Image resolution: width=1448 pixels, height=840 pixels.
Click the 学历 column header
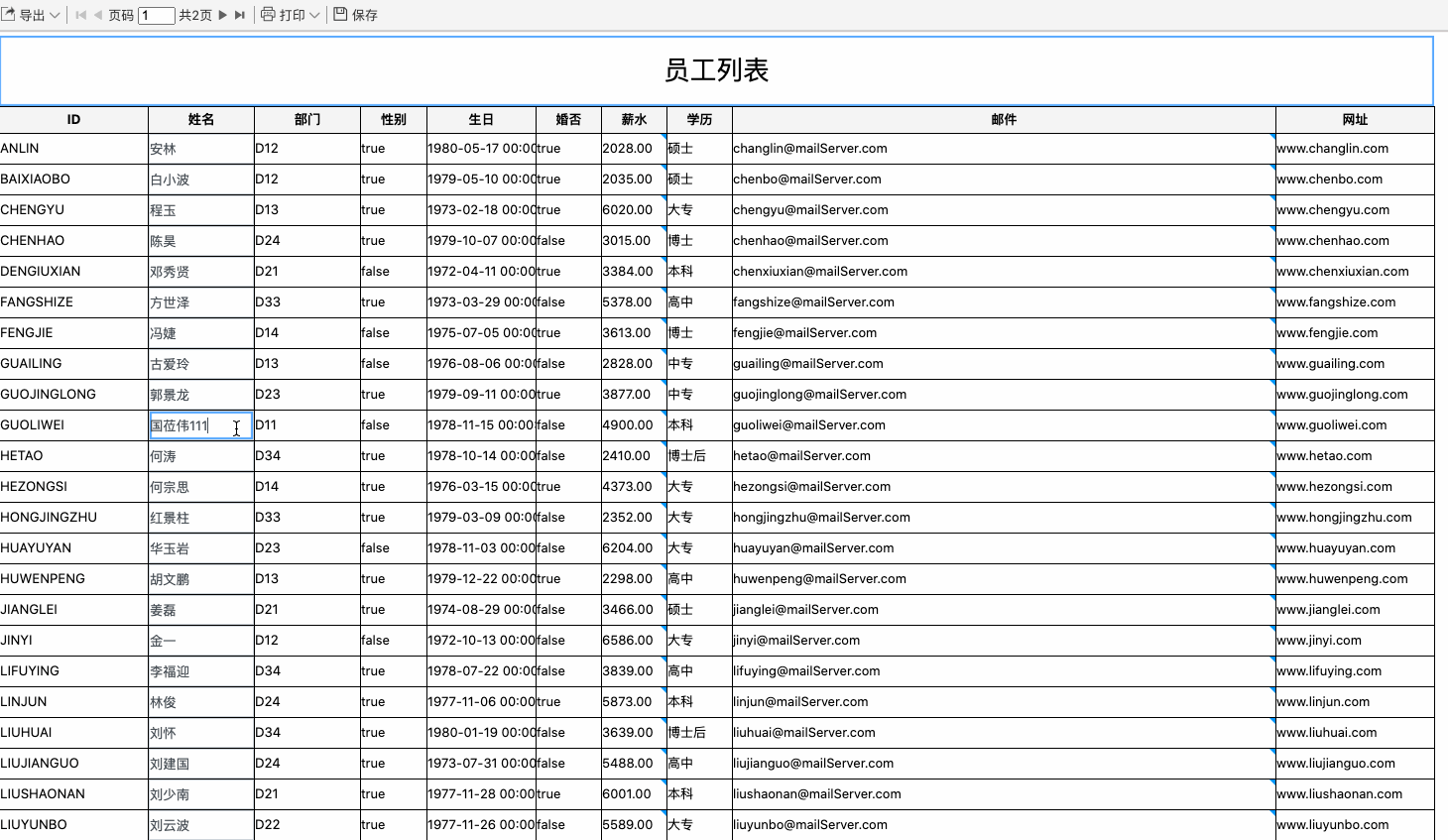pyautogui.click(x=699, y=119)
